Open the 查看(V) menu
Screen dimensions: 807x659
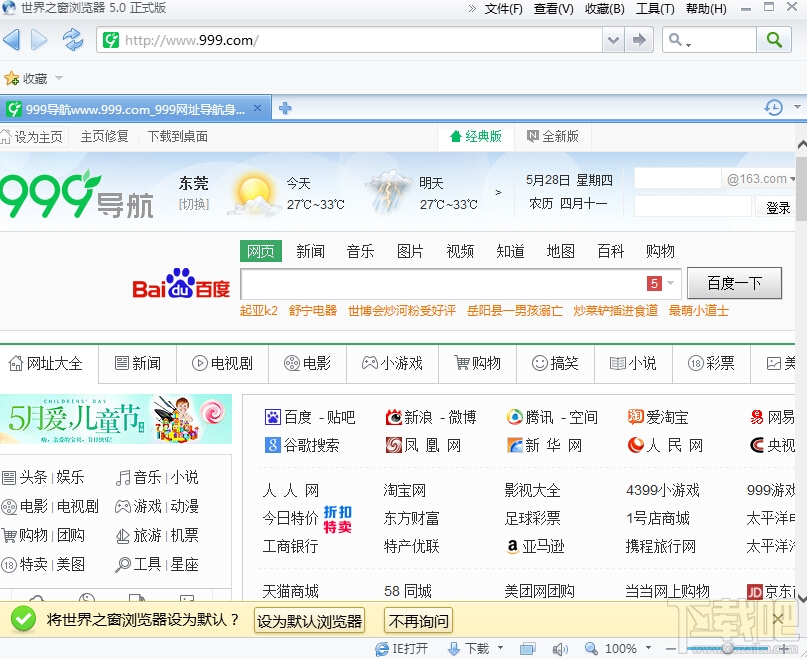tap(553, 9)
